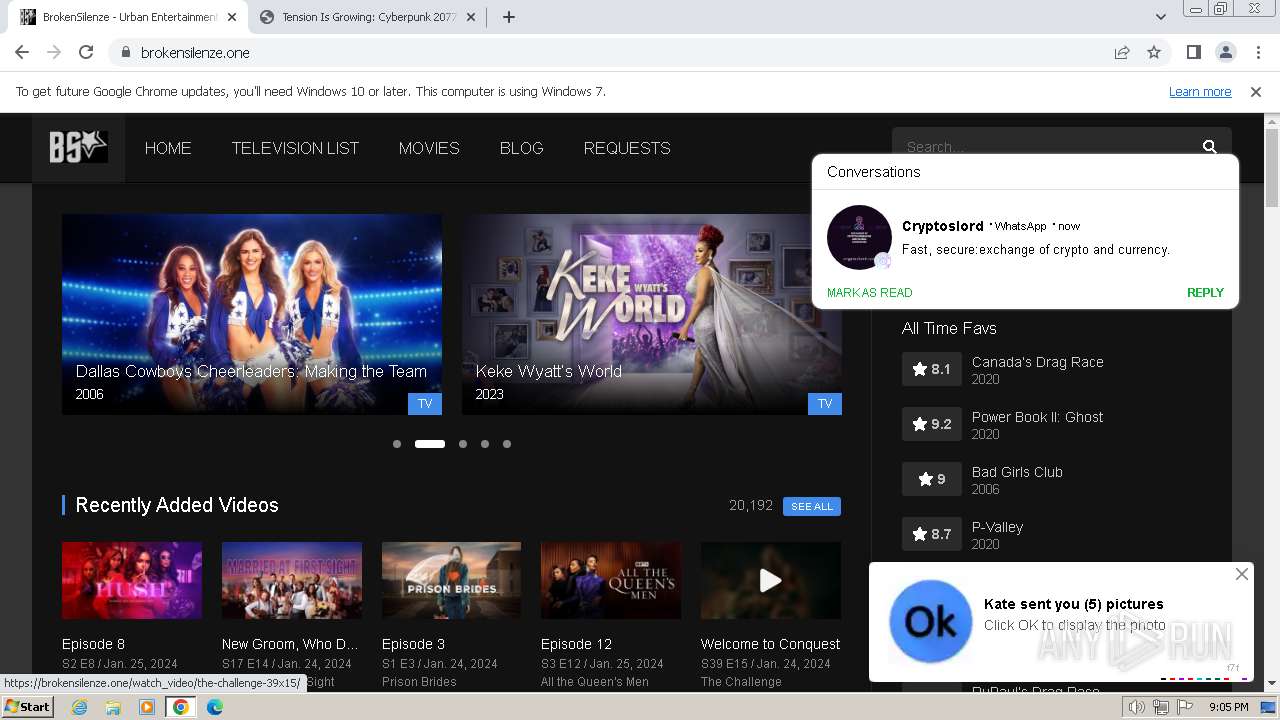
Task: Open the Episode 12 title link
Action: pyautogui.click(x=576, y=644)
